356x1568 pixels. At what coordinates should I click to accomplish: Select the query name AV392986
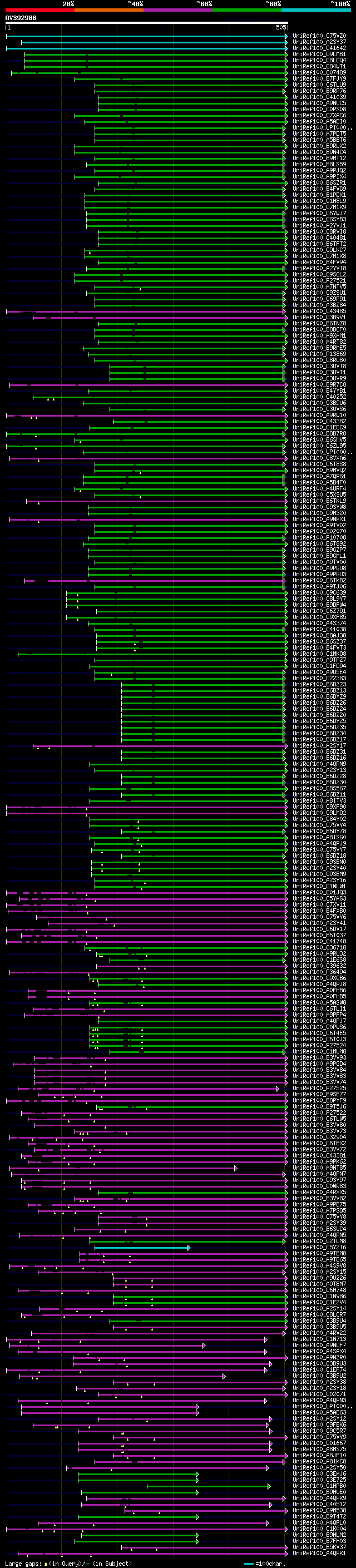click(x=21, y=18)
